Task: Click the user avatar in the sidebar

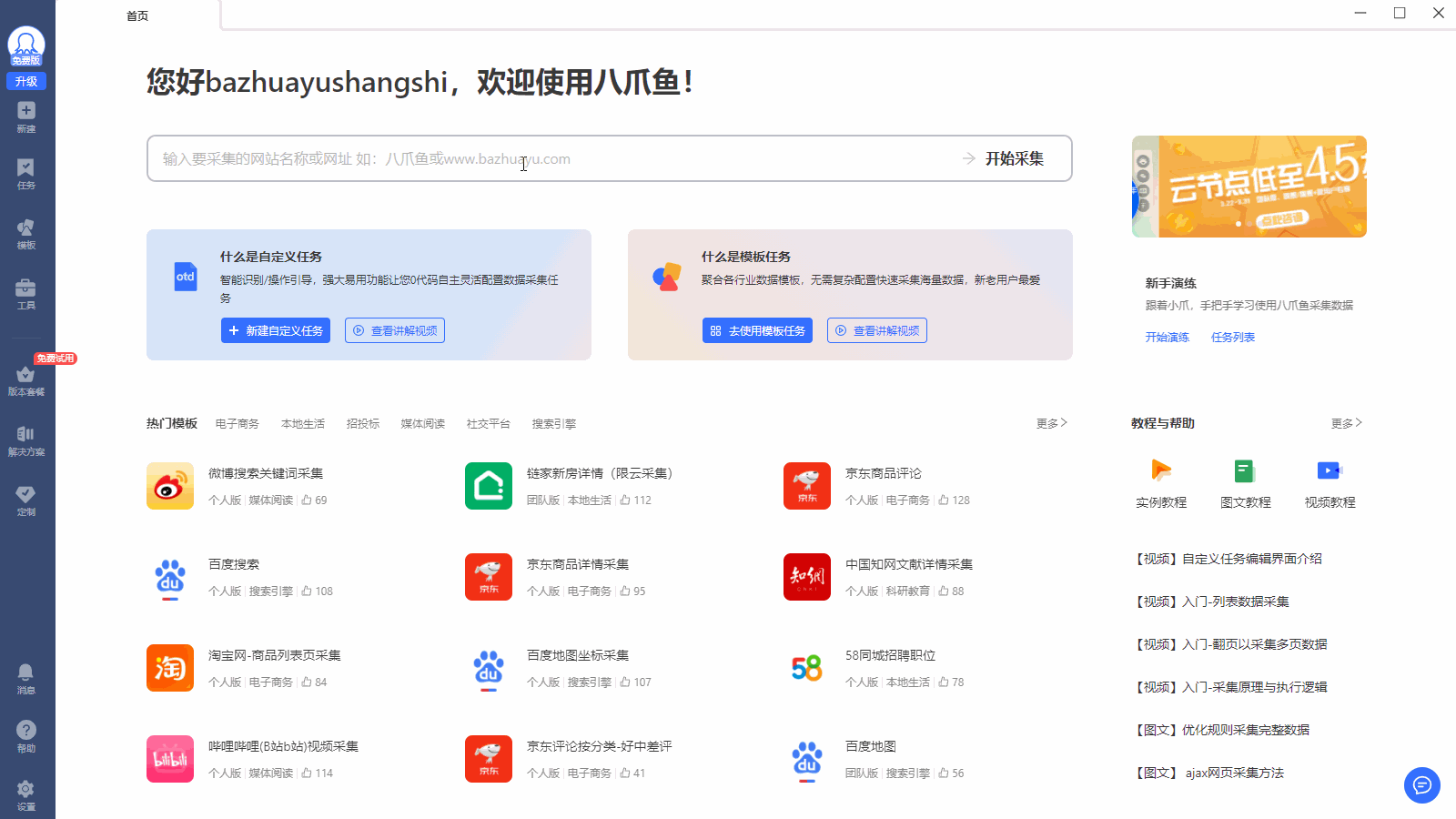Action: (26, 45)
